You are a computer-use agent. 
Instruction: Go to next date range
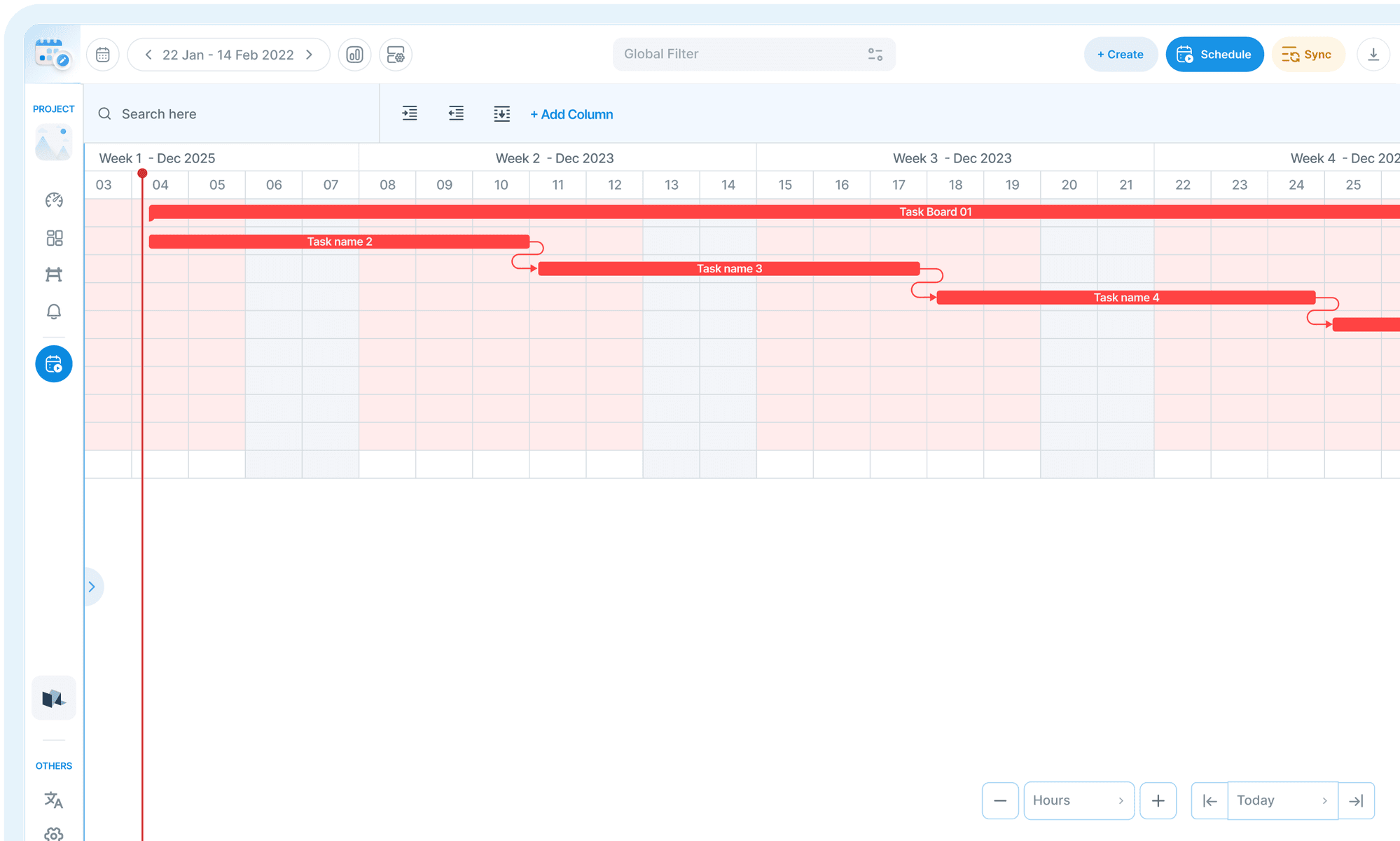click(x=310, y=55)
